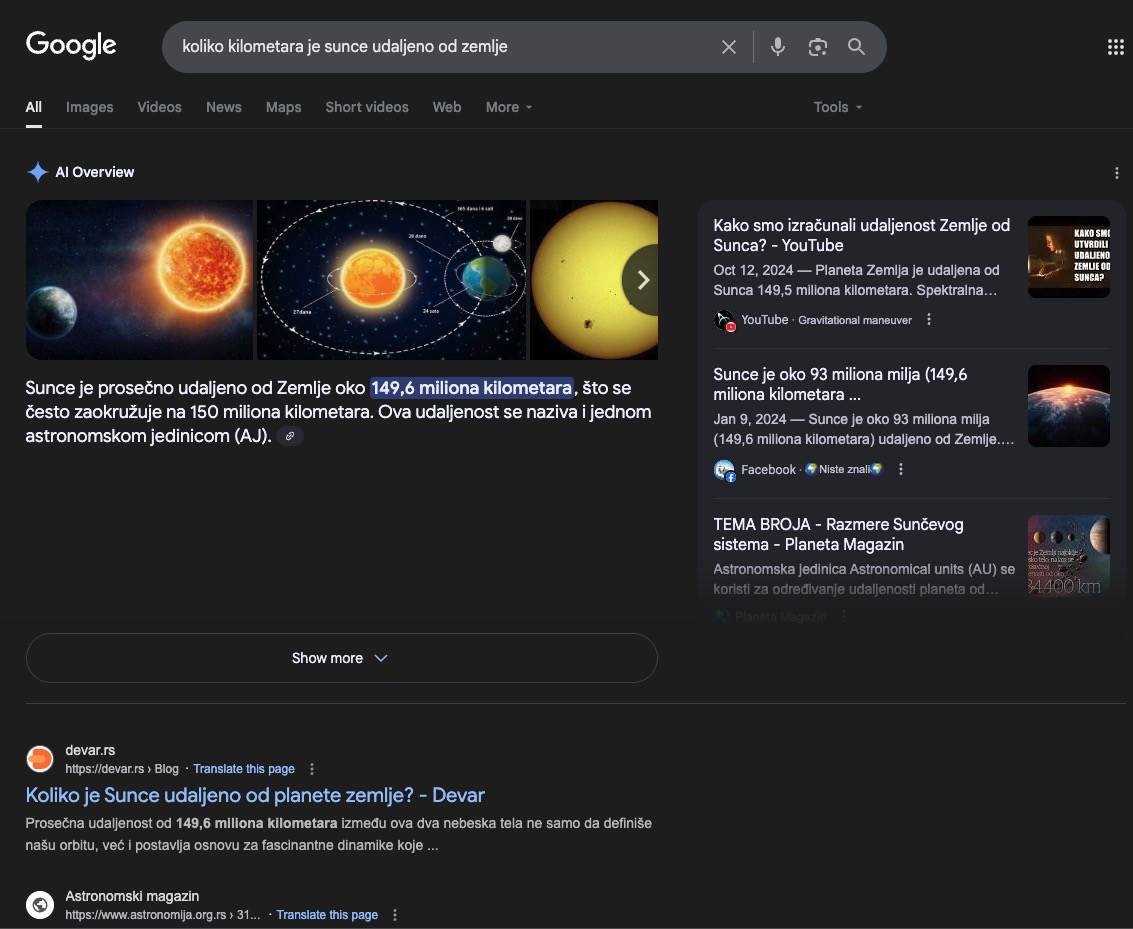Image resolution: width=1133 pixels, height=929 pixels.
Task: Expand AI Overview with Show more
Action: pos(341,658)
